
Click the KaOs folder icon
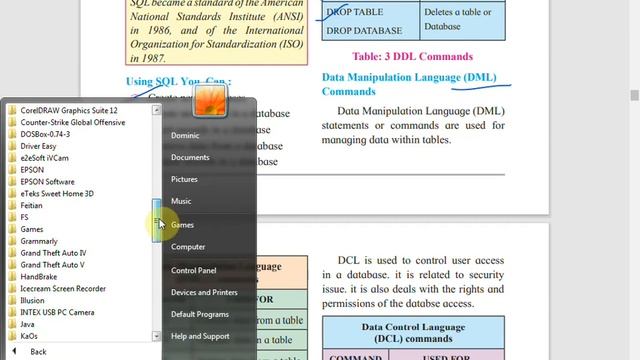click(x=12, y=336)
